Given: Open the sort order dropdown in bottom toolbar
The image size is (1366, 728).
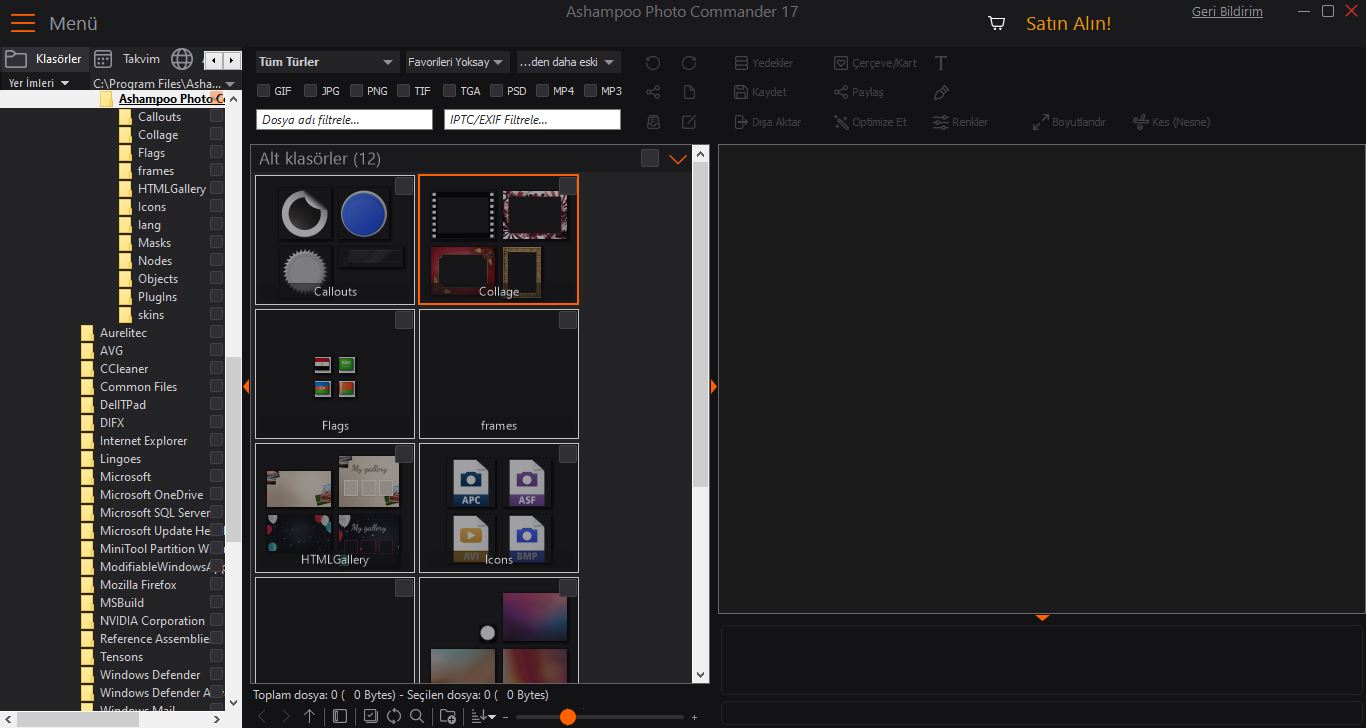Looking at the screenshot, I should 484,716.
